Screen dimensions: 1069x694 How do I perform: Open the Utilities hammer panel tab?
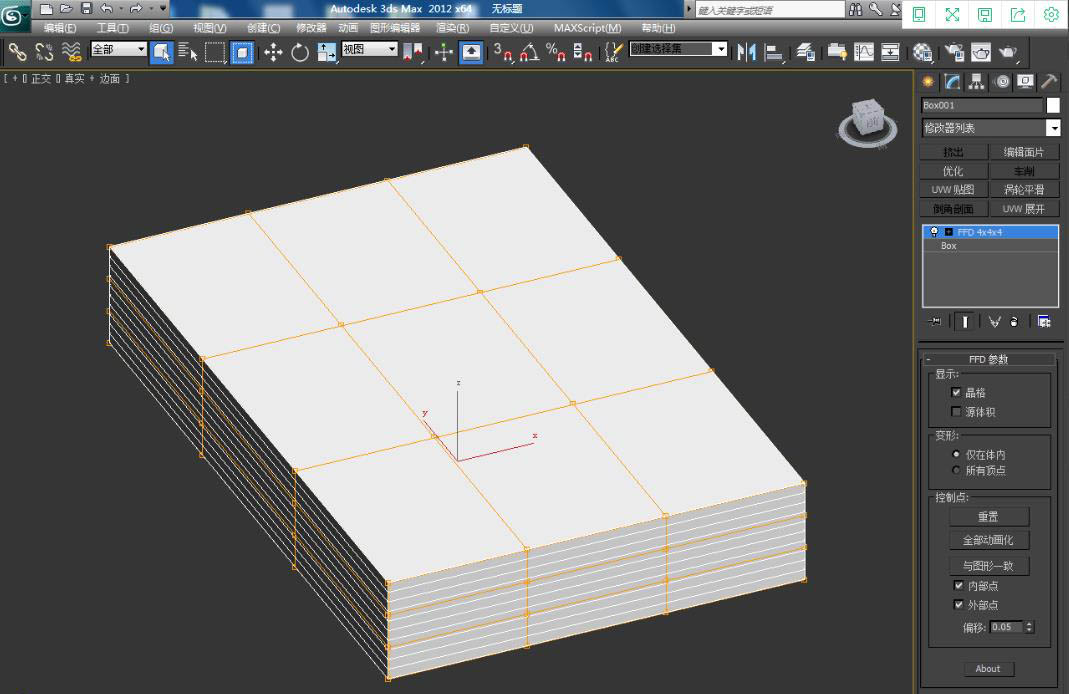[1048, 82]
